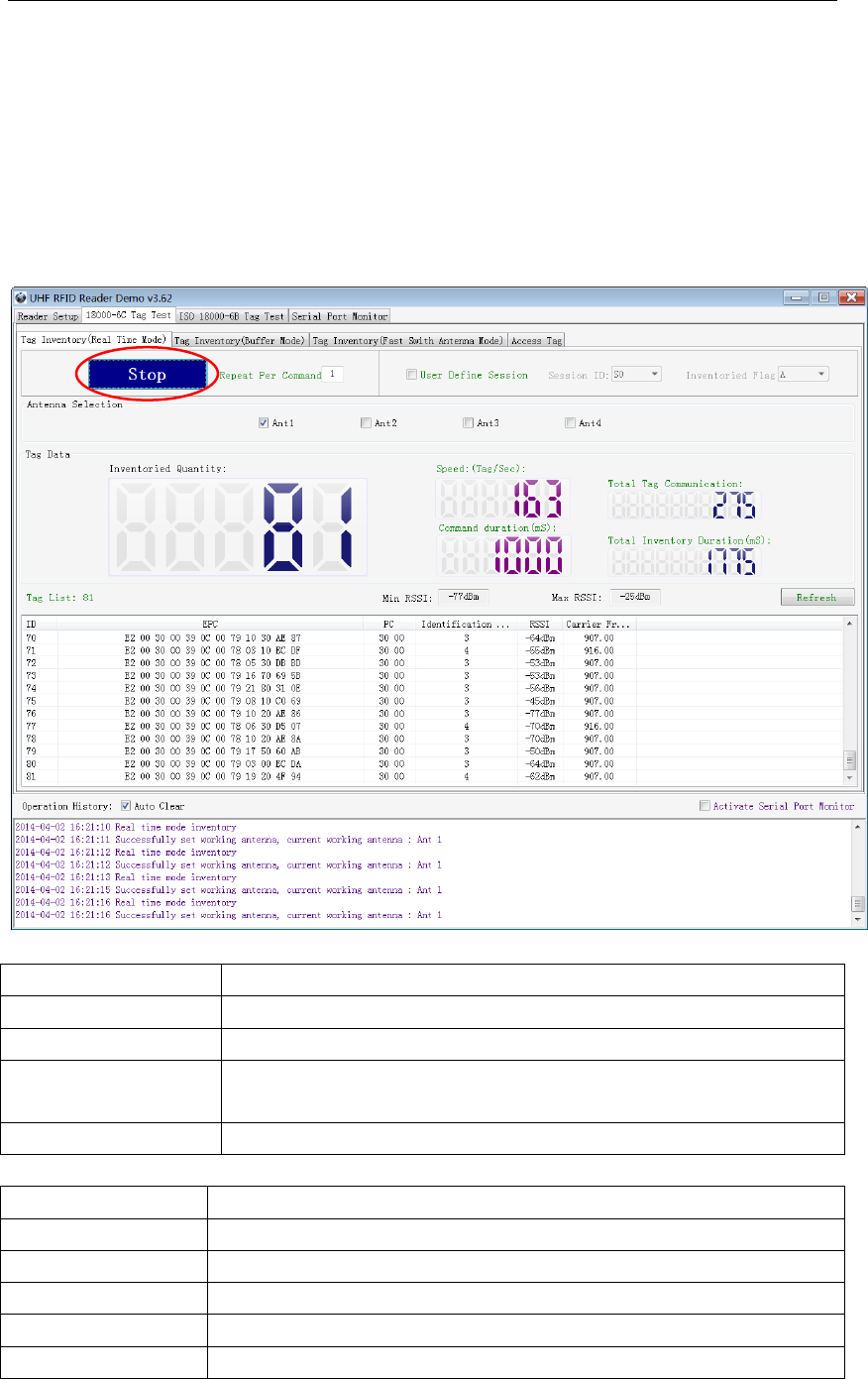Click the Total Tag Communication display
This screenshot has height=1379, width=868.
coord(685,506)
